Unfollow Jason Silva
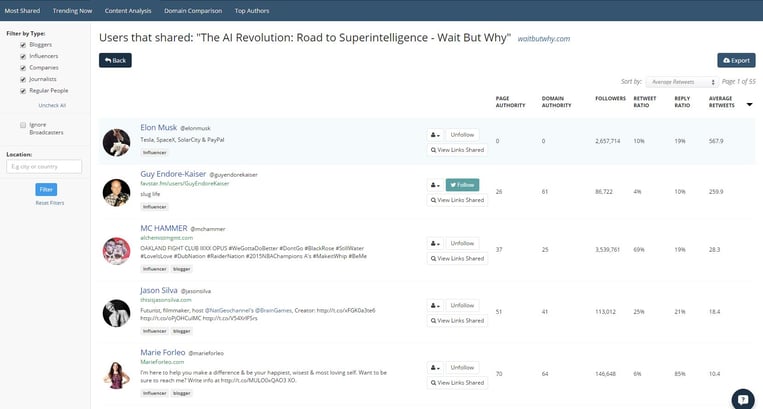The height and width of the screenshot is (409, 763). click(x=462, y=305)
